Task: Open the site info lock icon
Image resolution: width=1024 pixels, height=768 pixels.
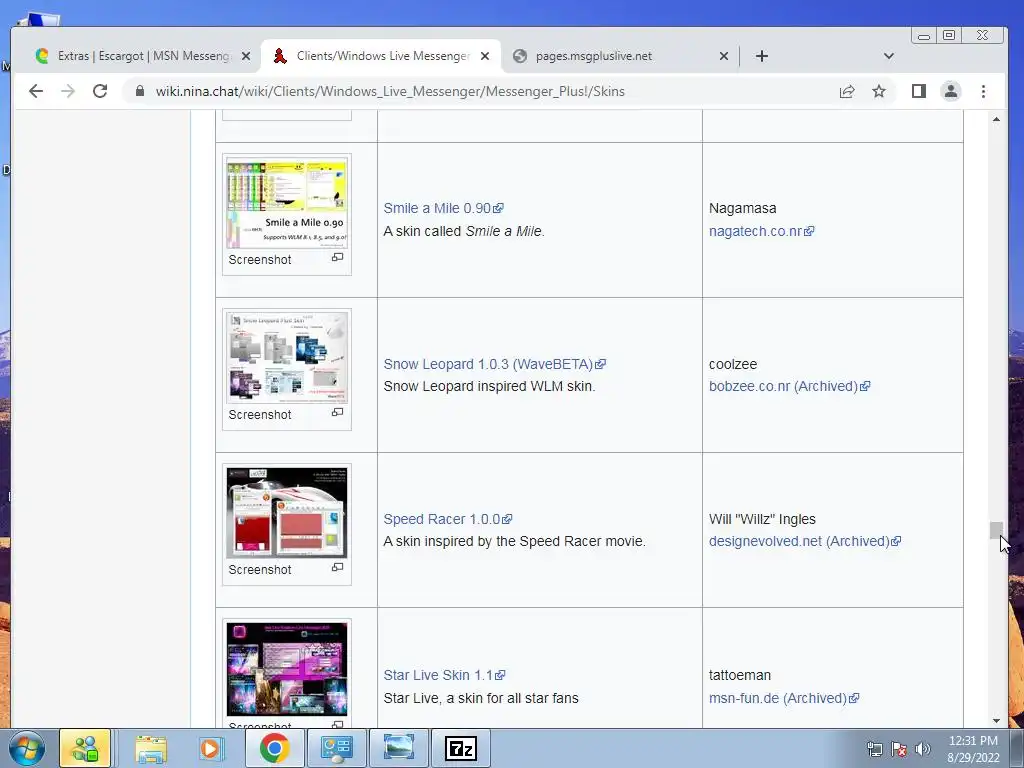Action: coord(139,91)
